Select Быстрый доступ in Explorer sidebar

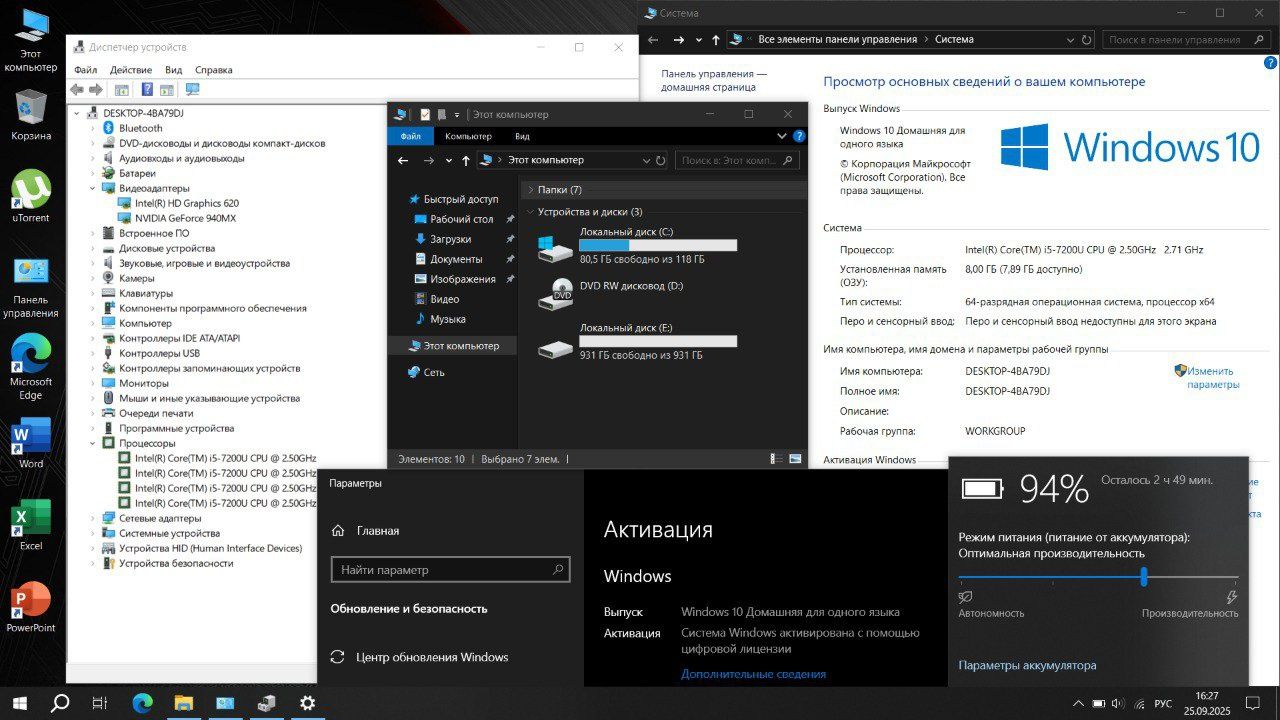point(452,199)
